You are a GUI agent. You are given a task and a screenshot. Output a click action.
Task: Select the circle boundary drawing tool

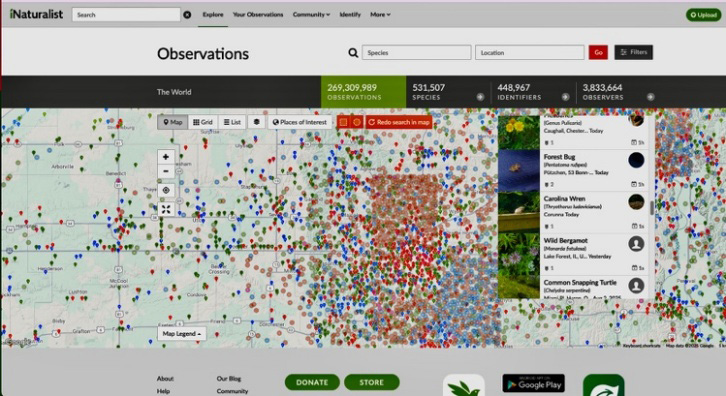pyautogui.click(x=357, y=122)
